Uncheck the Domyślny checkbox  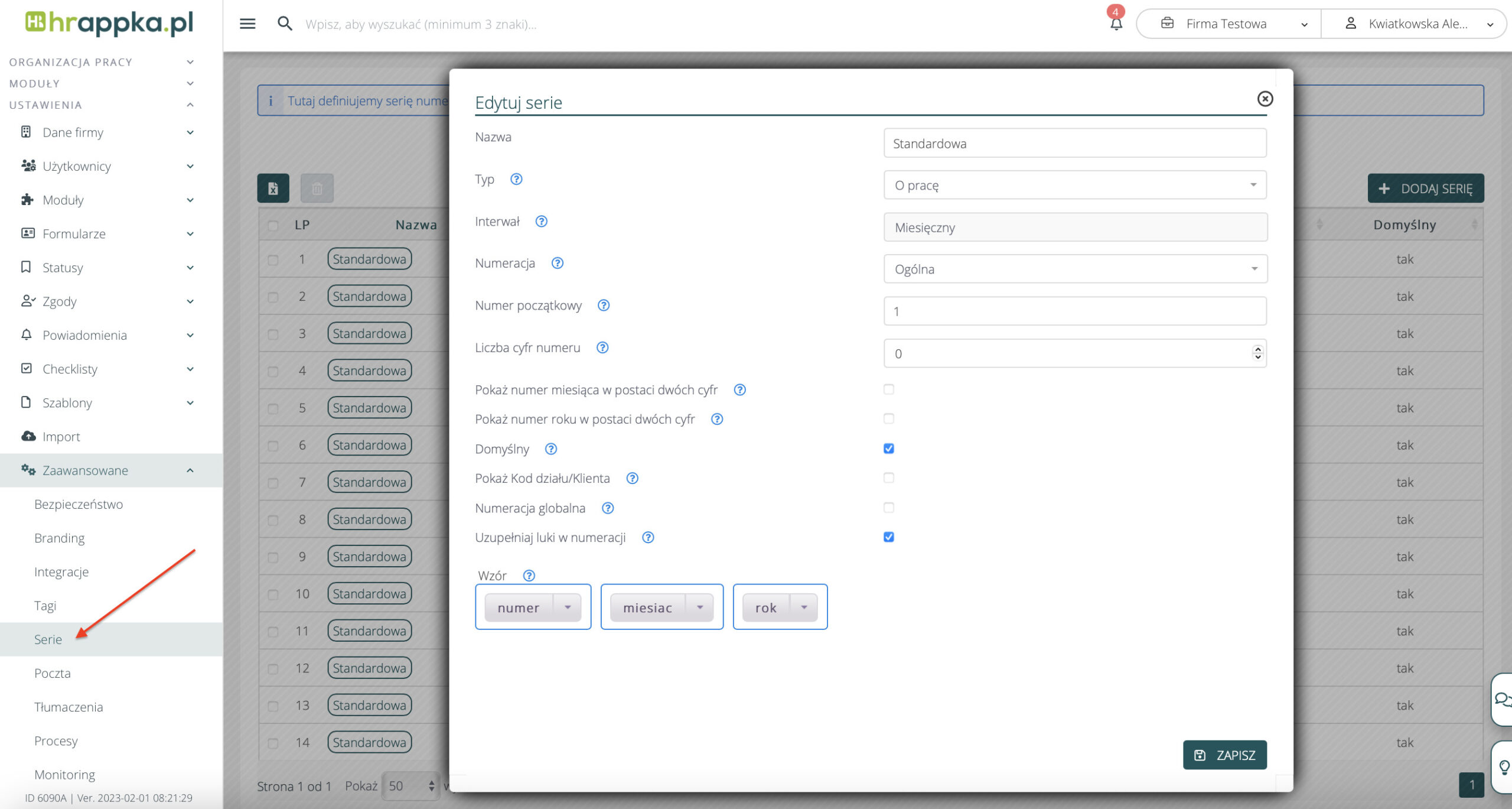pos(889,449)
